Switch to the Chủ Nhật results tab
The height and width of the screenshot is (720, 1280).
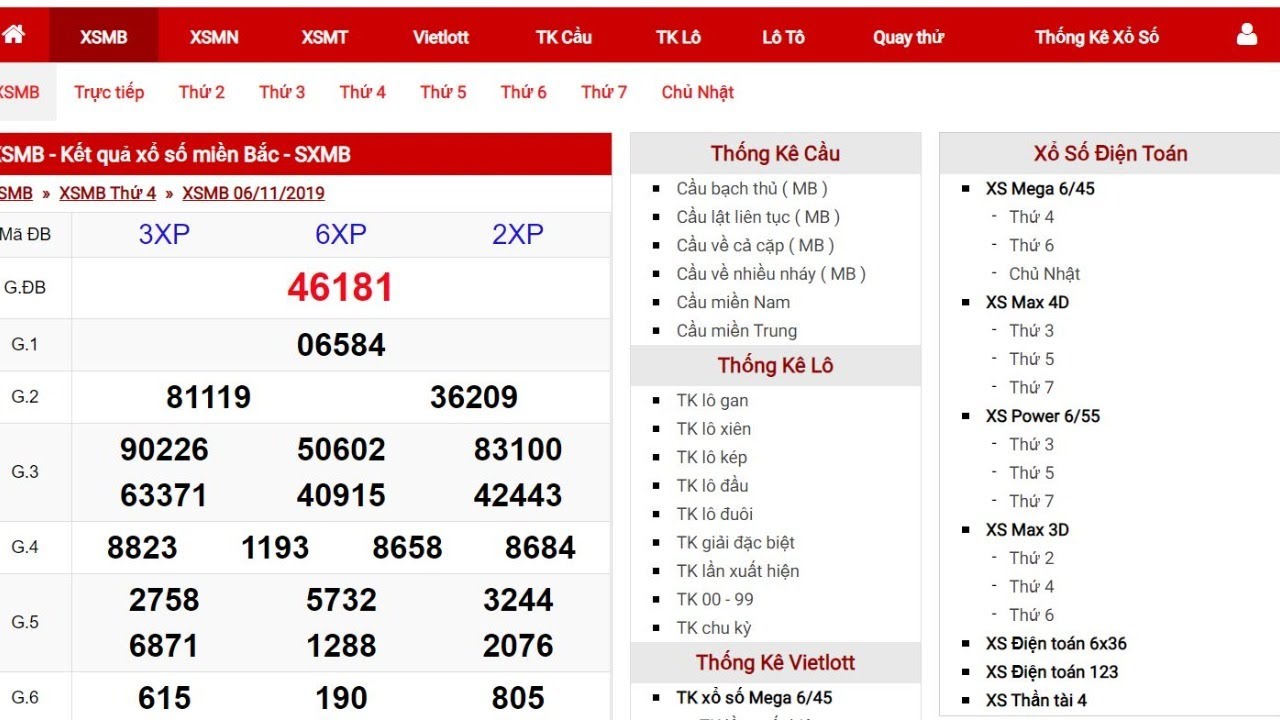697,92
